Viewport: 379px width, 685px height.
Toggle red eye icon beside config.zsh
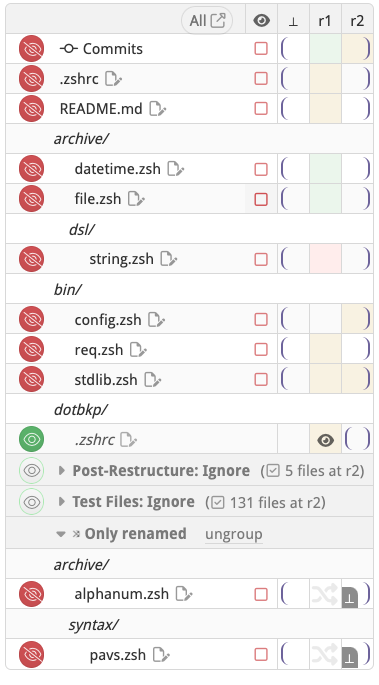(x=31, y=319)
